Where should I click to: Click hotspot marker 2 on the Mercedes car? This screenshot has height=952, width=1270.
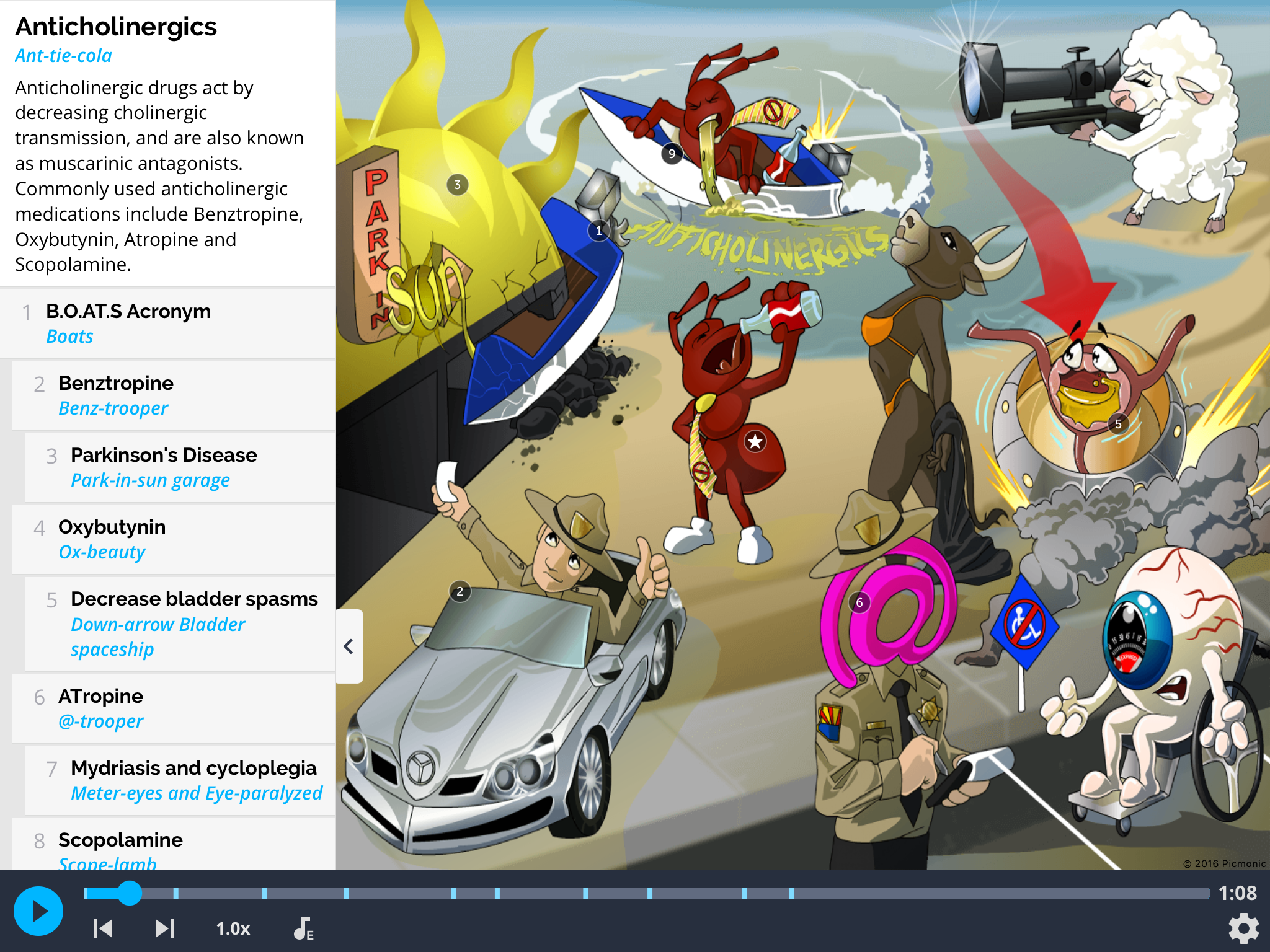[460, 591]
